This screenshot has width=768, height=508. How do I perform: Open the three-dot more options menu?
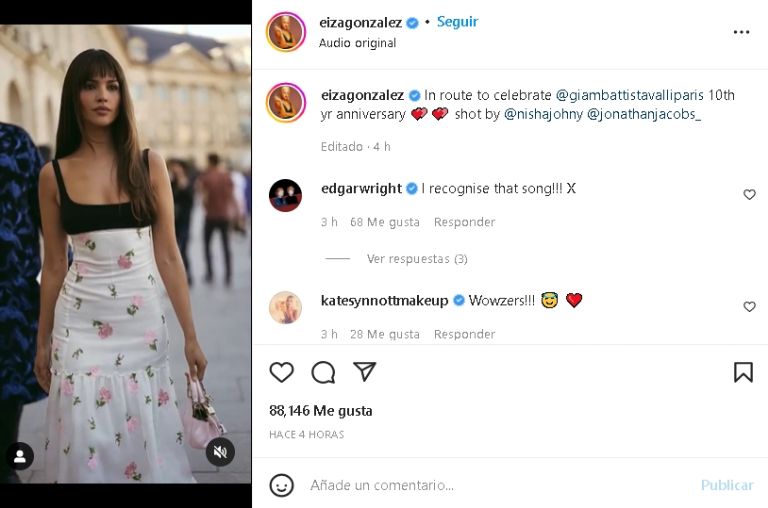pos(741,32)
